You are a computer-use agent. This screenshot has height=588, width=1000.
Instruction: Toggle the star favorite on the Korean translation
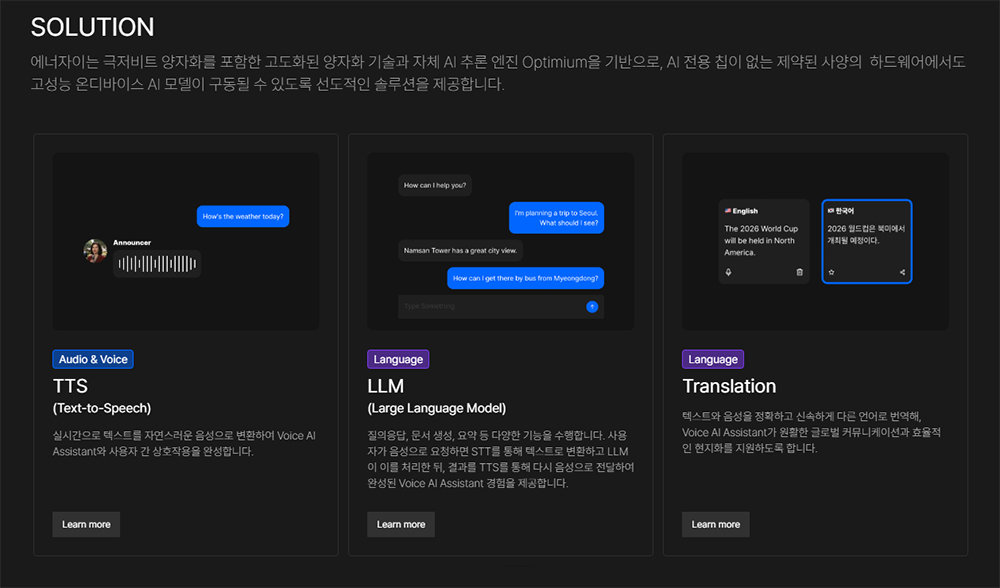point(831,271)
